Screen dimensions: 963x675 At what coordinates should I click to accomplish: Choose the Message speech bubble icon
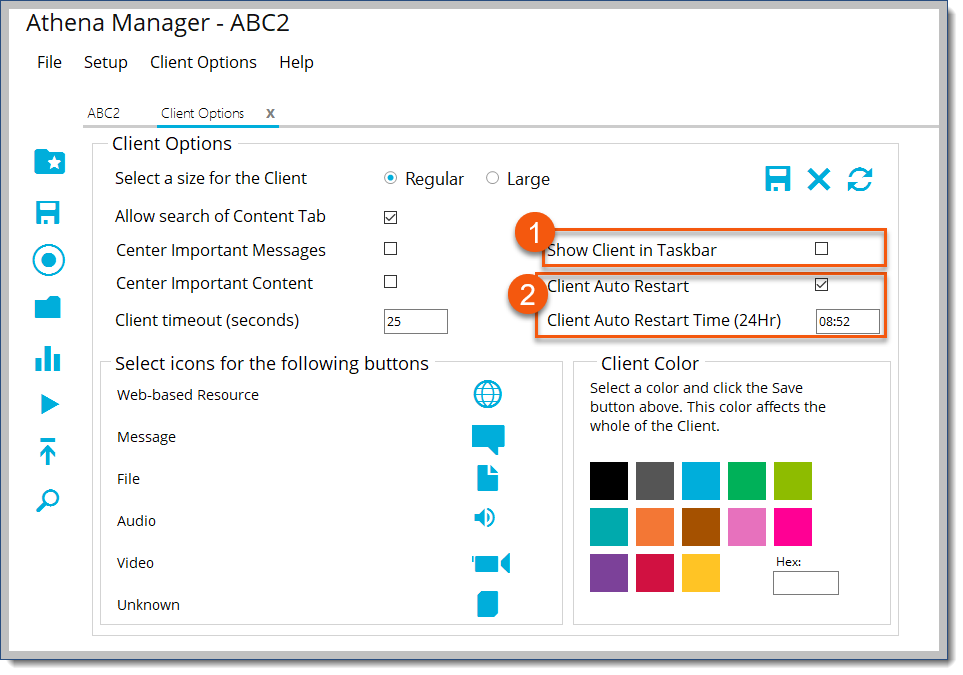(488, 439)
